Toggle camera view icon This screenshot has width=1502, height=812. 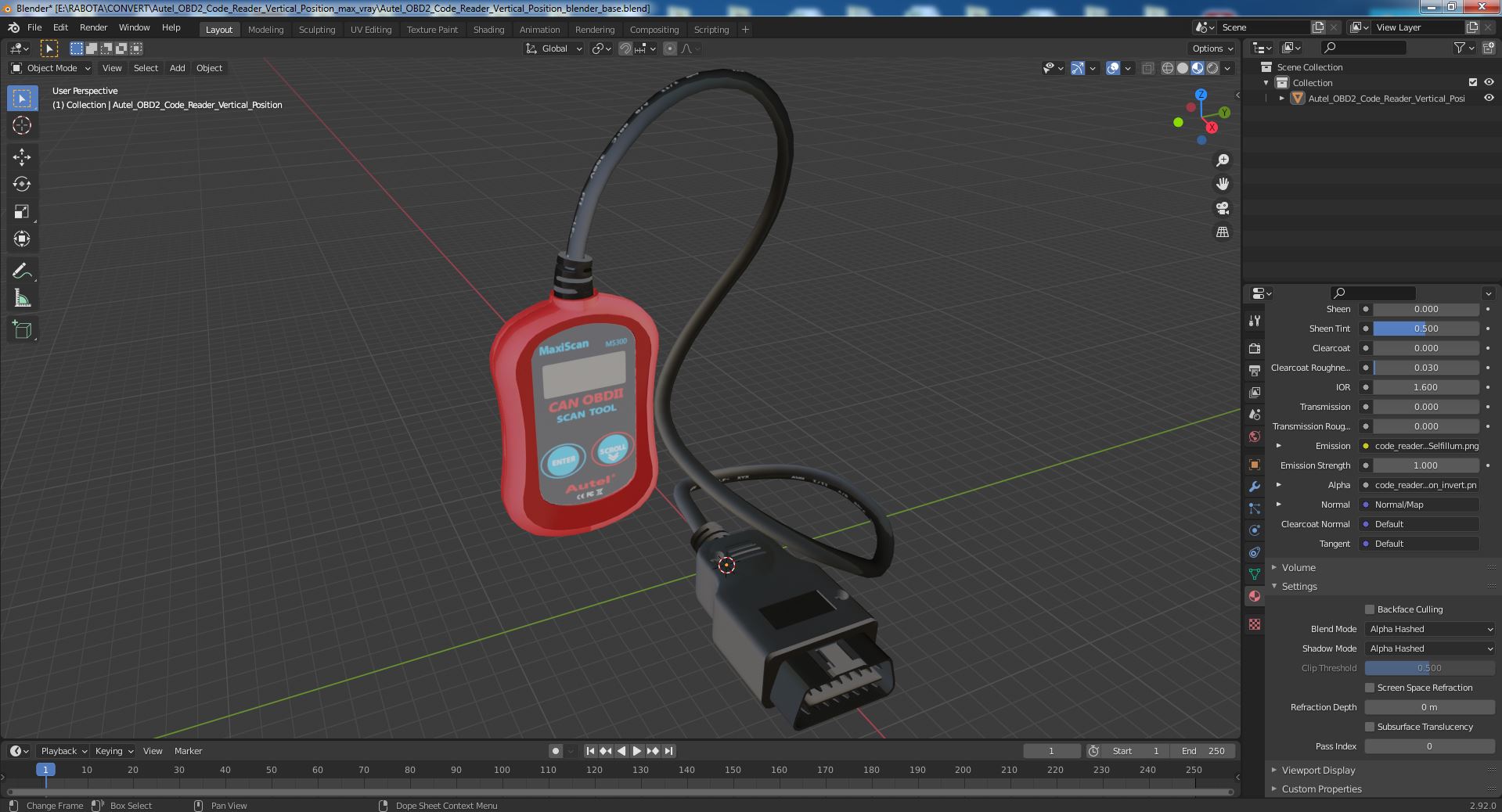1223,208
